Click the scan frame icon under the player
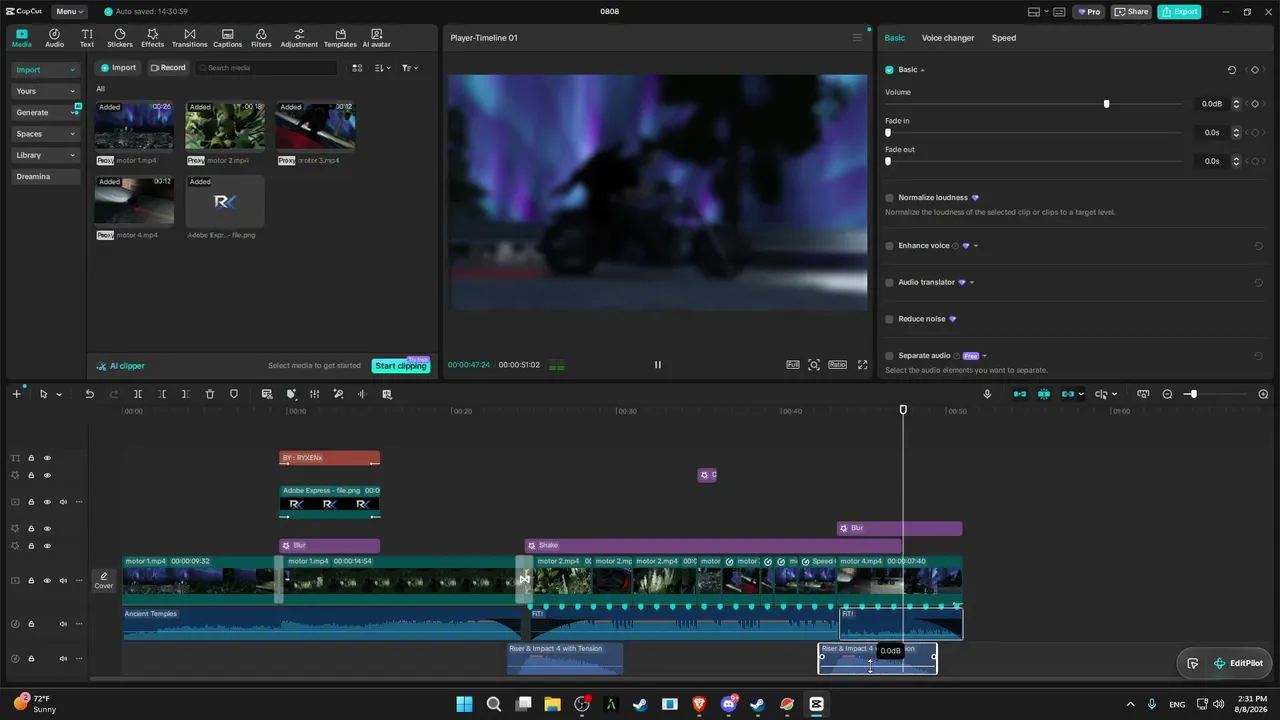This screenshot has width=1280, height=720. tap(814, 365)
